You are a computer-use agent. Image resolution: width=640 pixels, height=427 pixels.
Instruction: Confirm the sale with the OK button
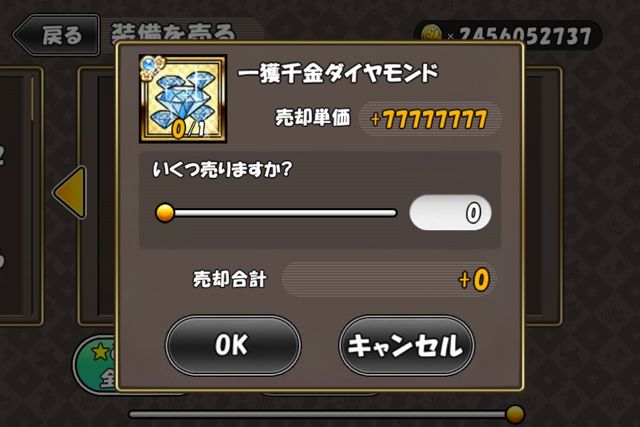233,345
